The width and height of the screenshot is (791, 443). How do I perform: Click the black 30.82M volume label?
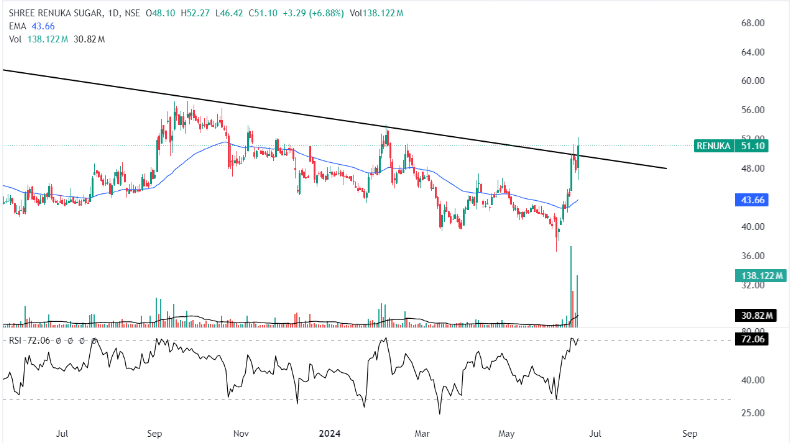click(x=751, y=316)
